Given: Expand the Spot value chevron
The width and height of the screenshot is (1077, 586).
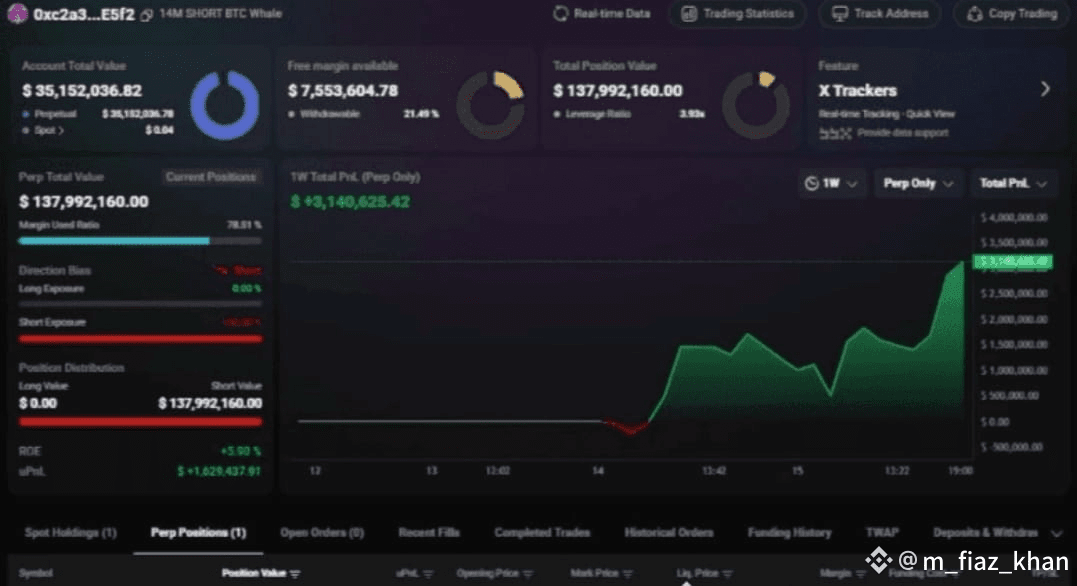Looking at the screenshot, I should [60, 131].
